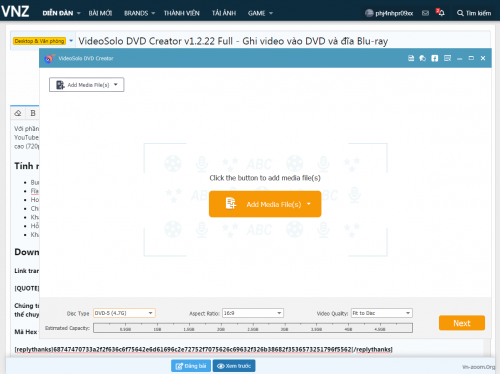This screenshot has height=374, width=500.
Task: Click Tìm kiếm search in the navbar
Action: coord(474,13)
